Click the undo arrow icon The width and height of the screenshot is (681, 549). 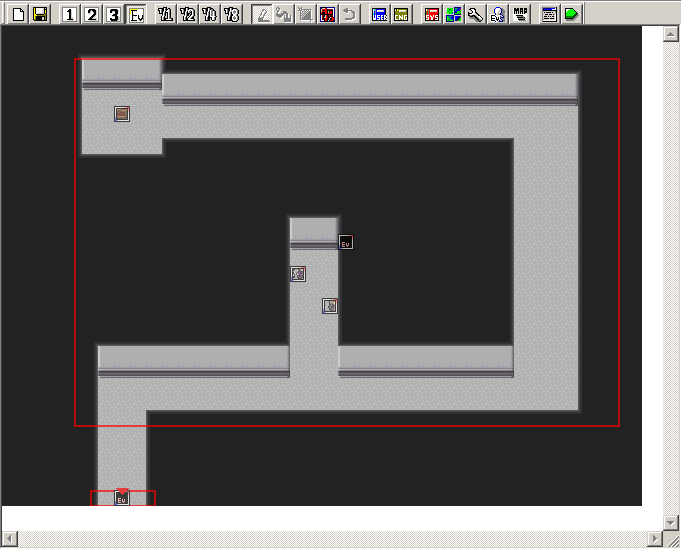349,14
